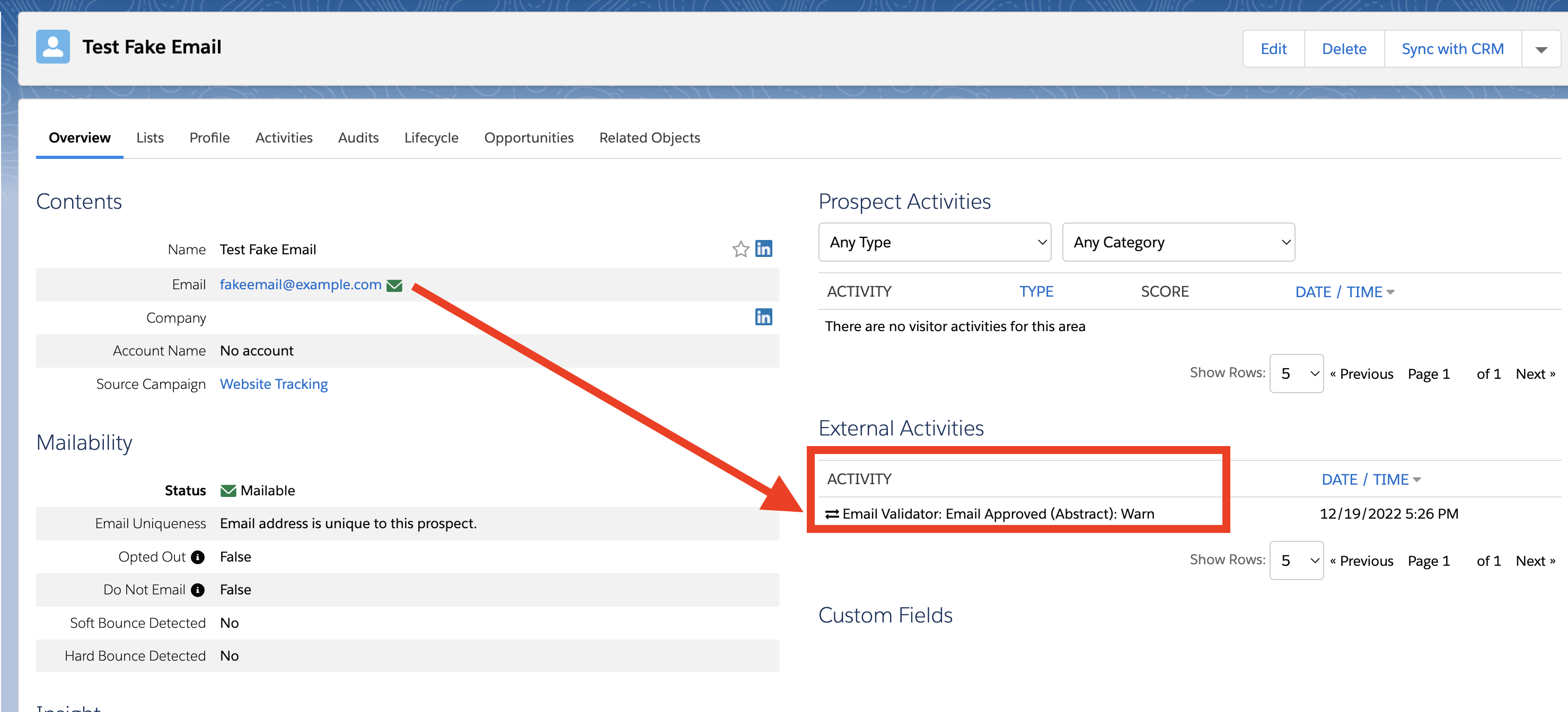Switch to the Activities tab
The width and height of the screenshot is (1568, 712).
(x=284, y=138)
